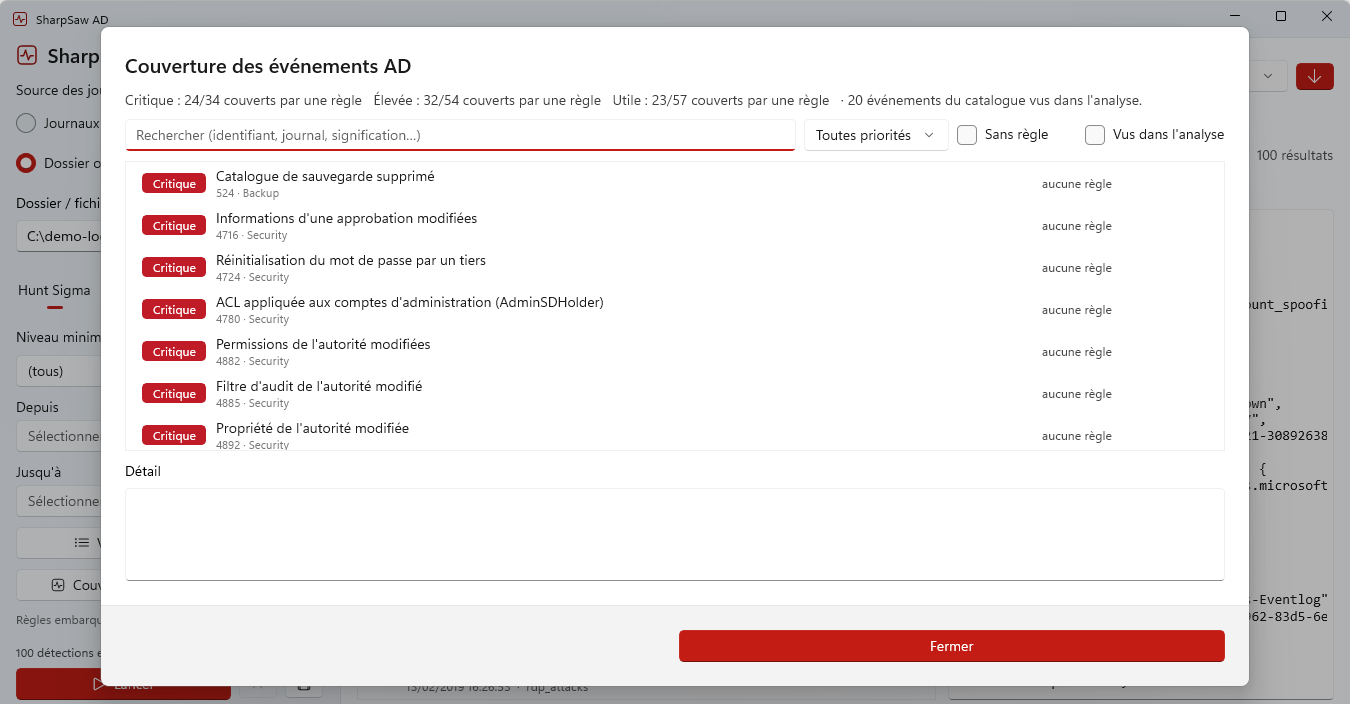Expand the dropdown beside the red download button

point(1268,76)
